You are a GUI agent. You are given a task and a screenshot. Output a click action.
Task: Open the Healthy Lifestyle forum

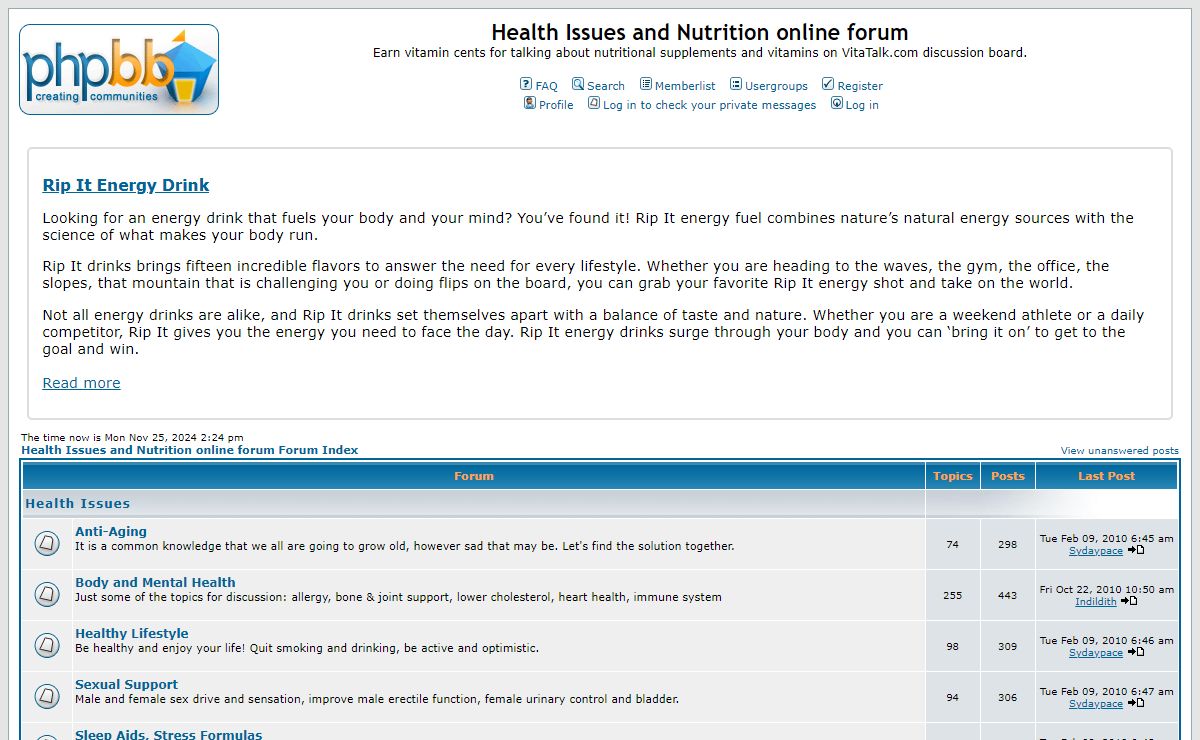point(131,634)
